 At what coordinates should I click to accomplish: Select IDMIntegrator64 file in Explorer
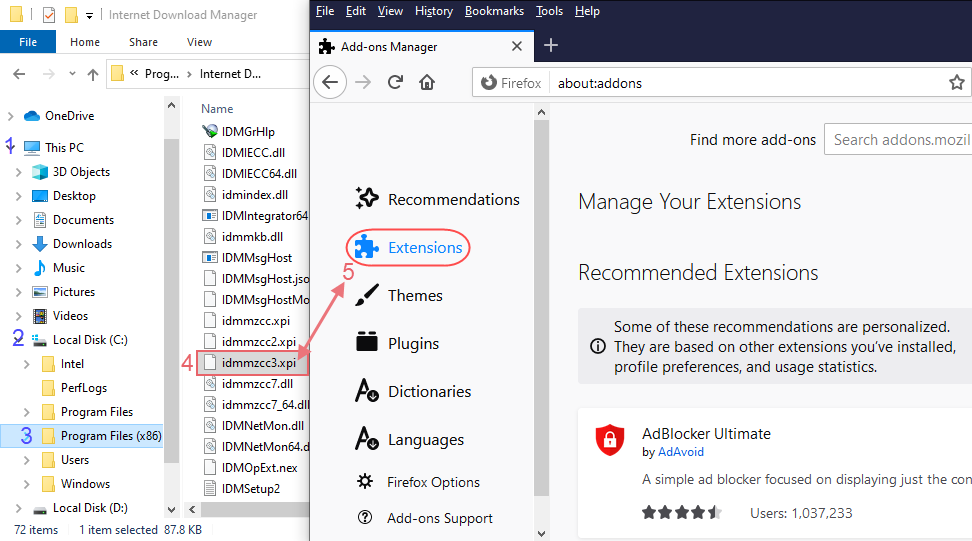tap(255, 216)
